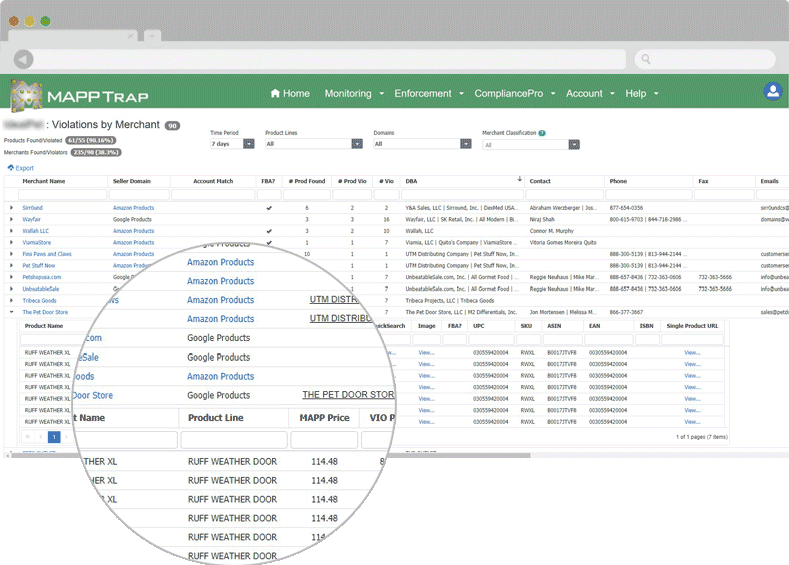
Task: Click the Home house icon
Action: [275, 93]
